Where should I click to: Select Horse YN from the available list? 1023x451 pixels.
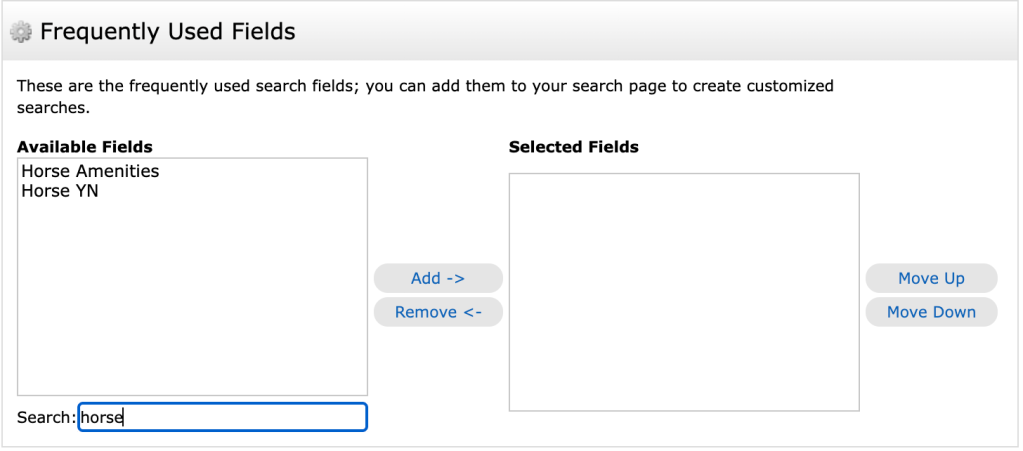pos(60,191)
